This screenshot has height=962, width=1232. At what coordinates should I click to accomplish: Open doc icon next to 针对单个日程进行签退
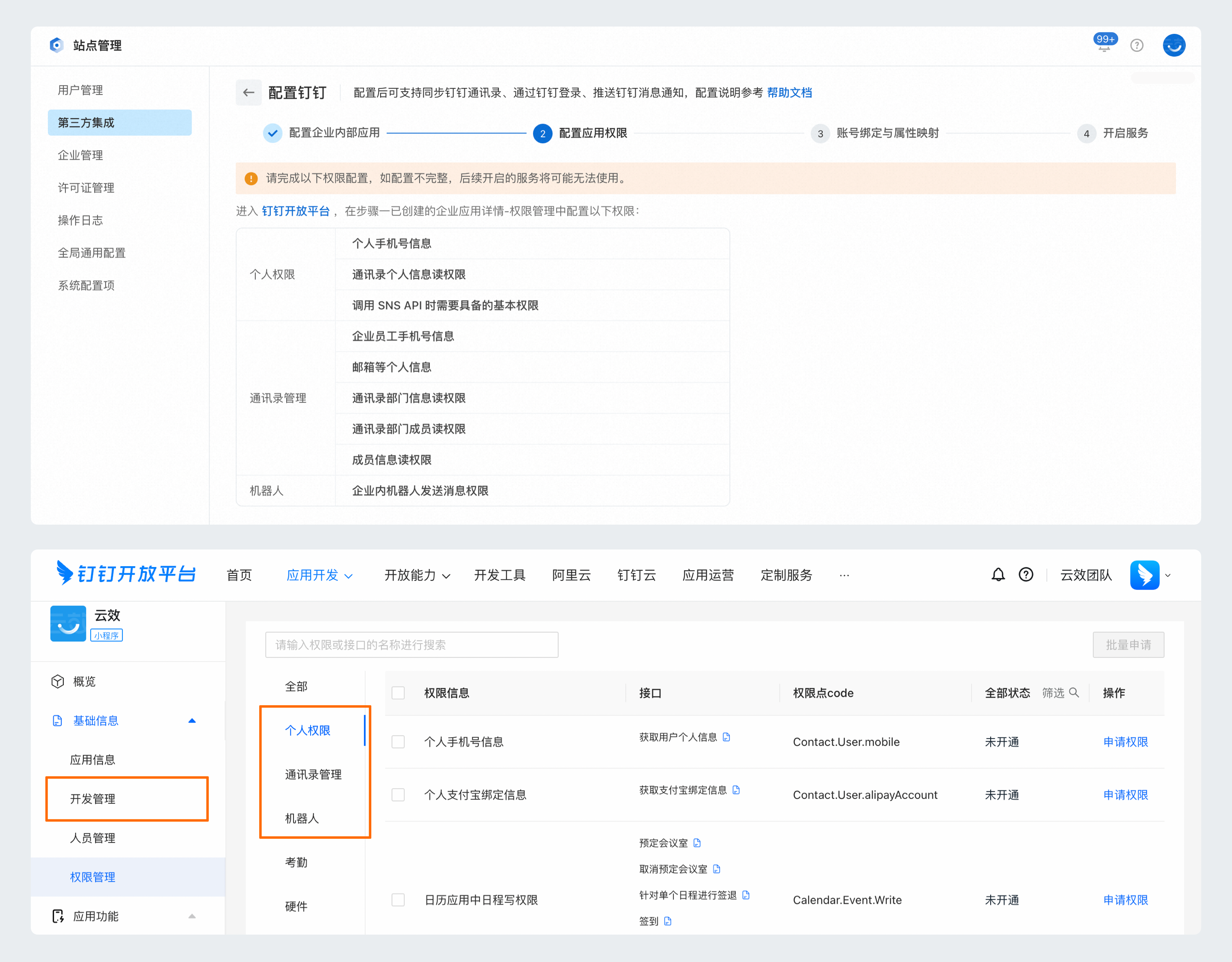click(746, 895)
